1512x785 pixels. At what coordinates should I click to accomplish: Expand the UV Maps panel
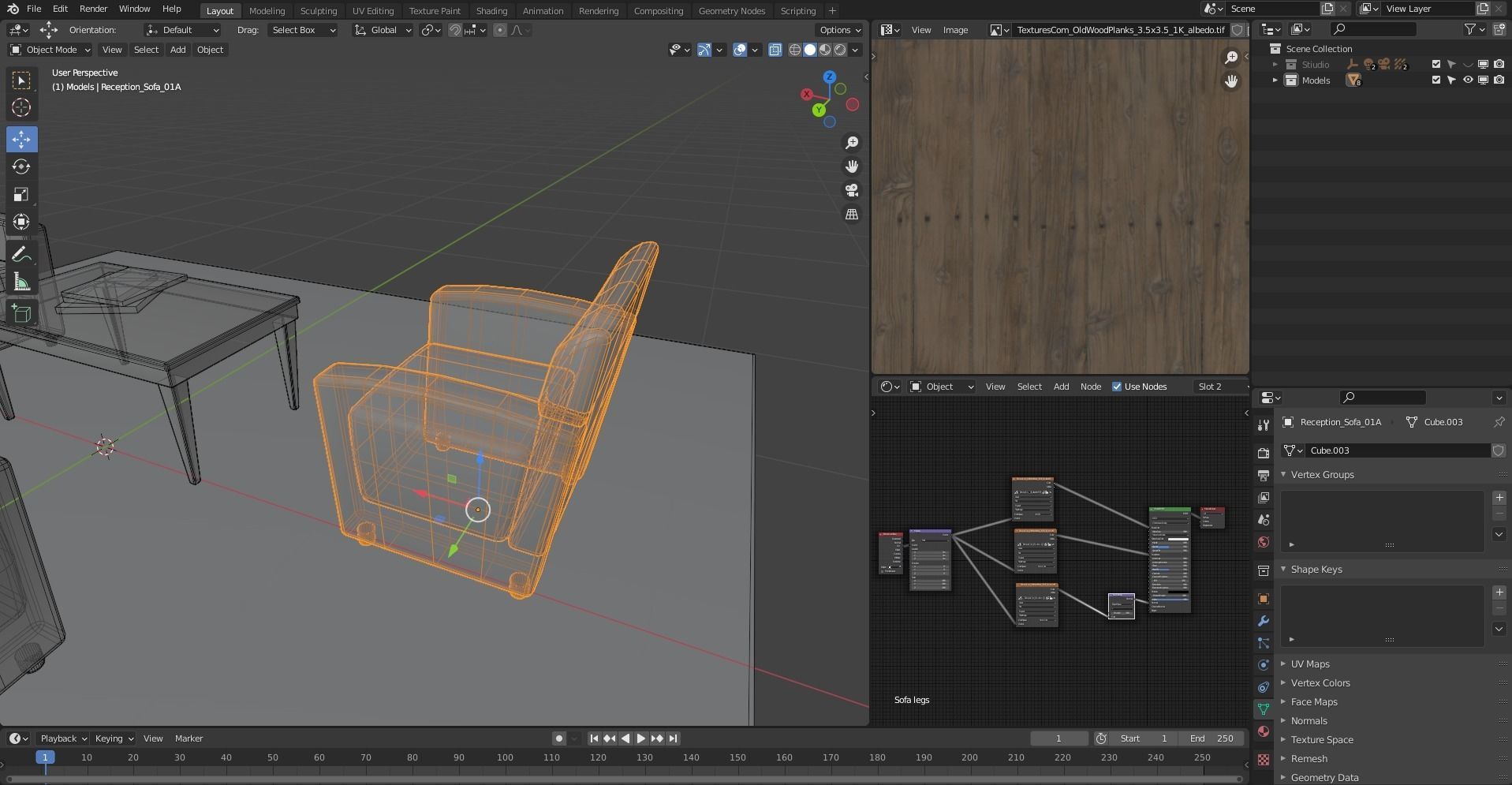[1309, 664]
